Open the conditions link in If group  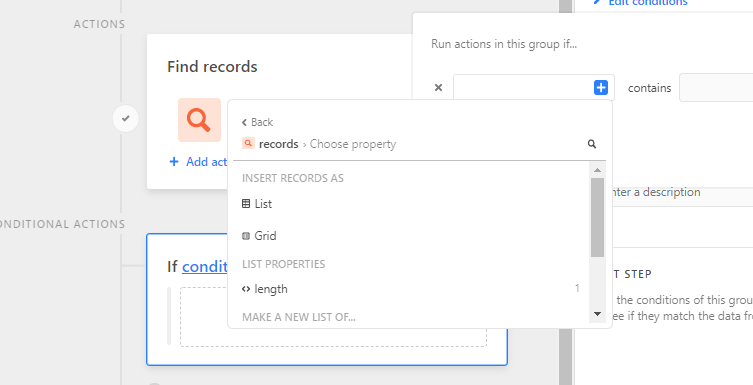(x=205, y=266)
